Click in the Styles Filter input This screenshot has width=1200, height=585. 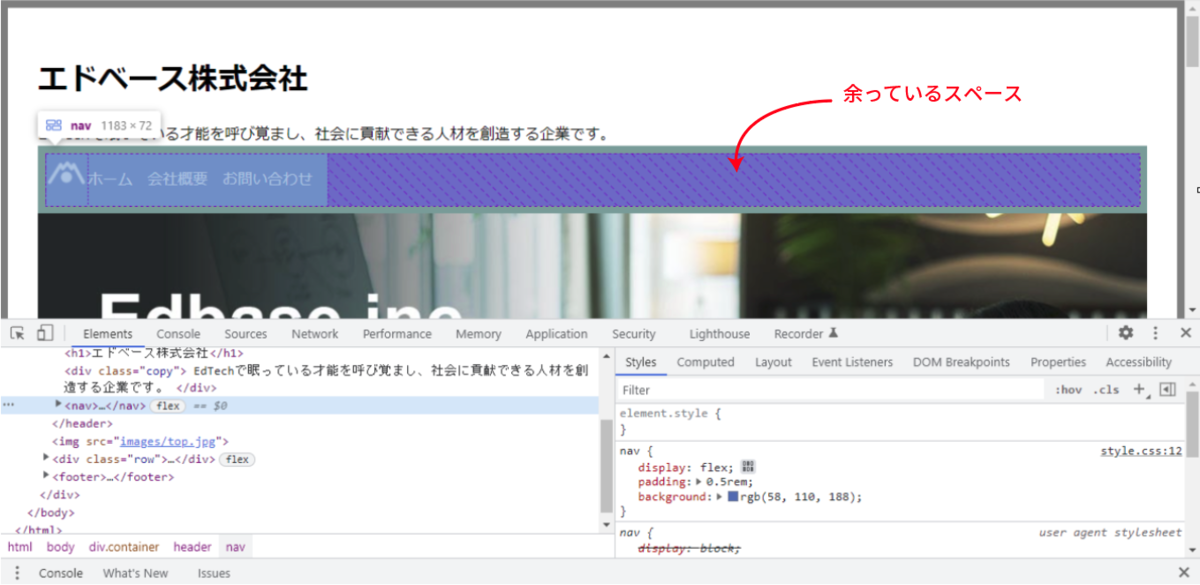tap(830, 390)
